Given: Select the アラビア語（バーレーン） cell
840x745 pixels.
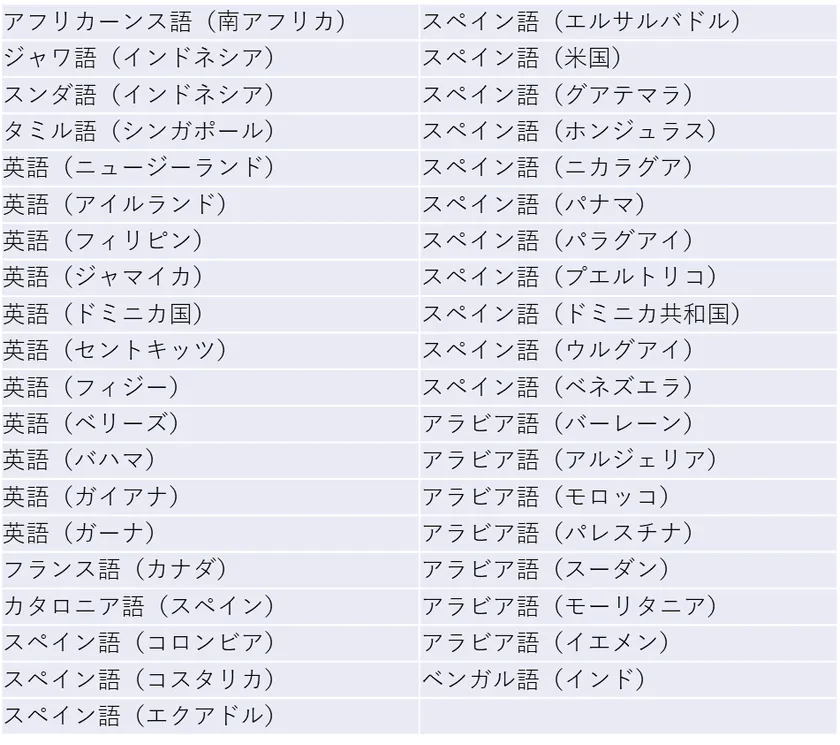Looking at the screenshot, I should click(557, 423).
